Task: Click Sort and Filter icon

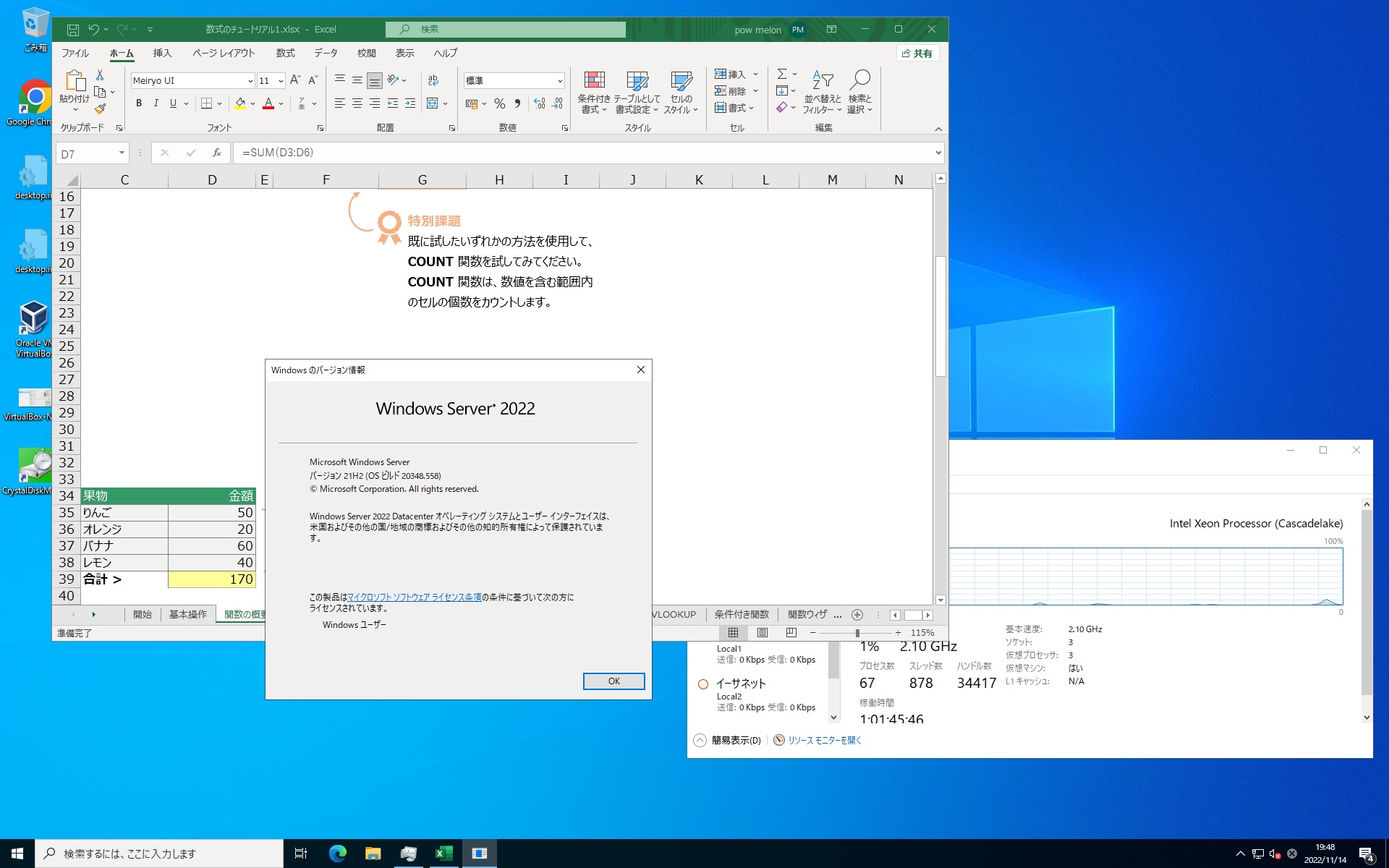Action: (x=823, y=80)
